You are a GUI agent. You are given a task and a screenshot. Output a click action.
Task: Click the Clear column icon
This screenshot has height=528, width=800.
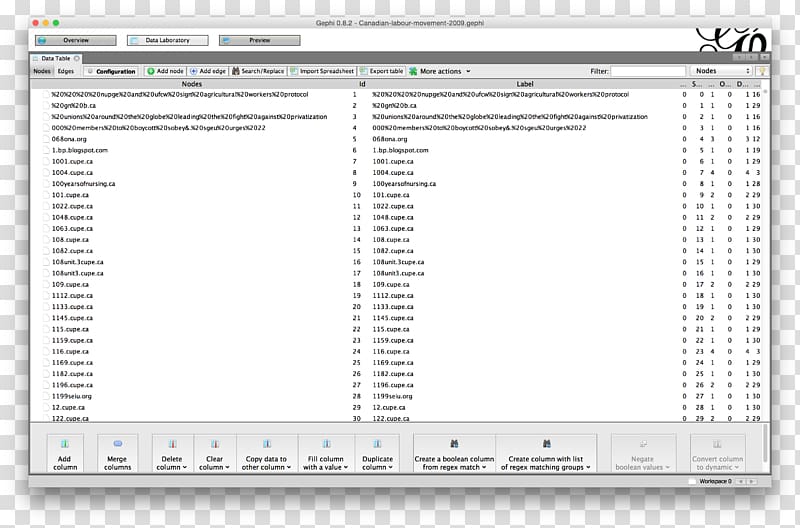215,444
